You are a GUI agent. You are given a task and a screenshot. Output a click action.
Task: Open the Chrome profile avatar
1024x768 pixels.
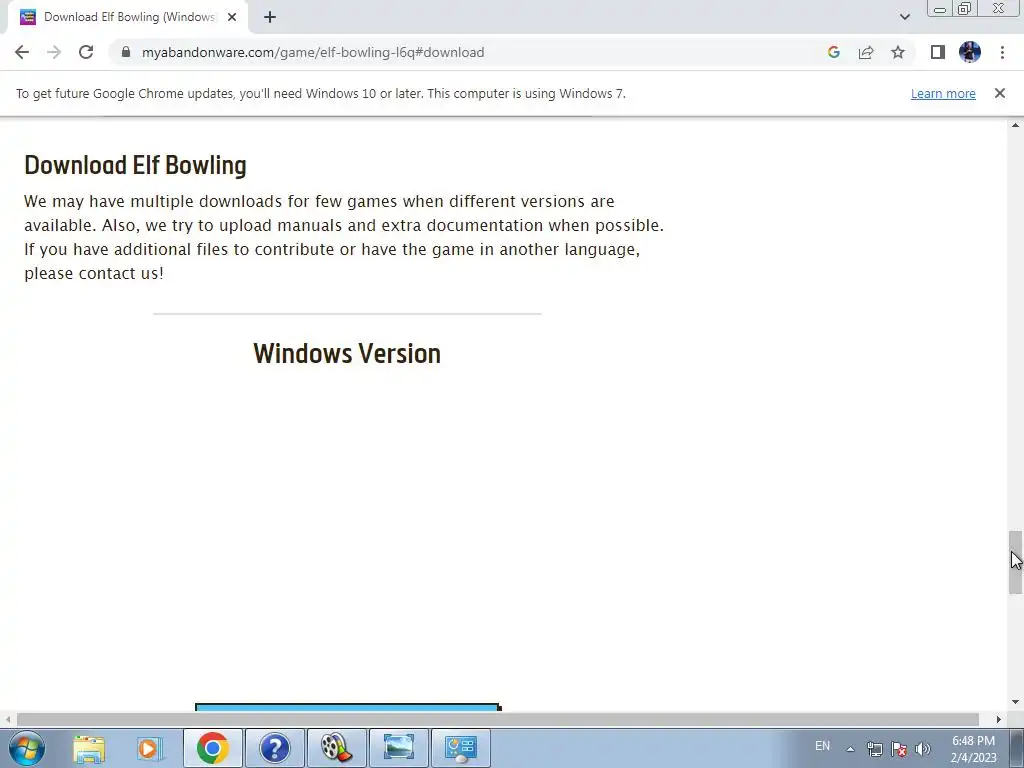click(x=970, y=52)
